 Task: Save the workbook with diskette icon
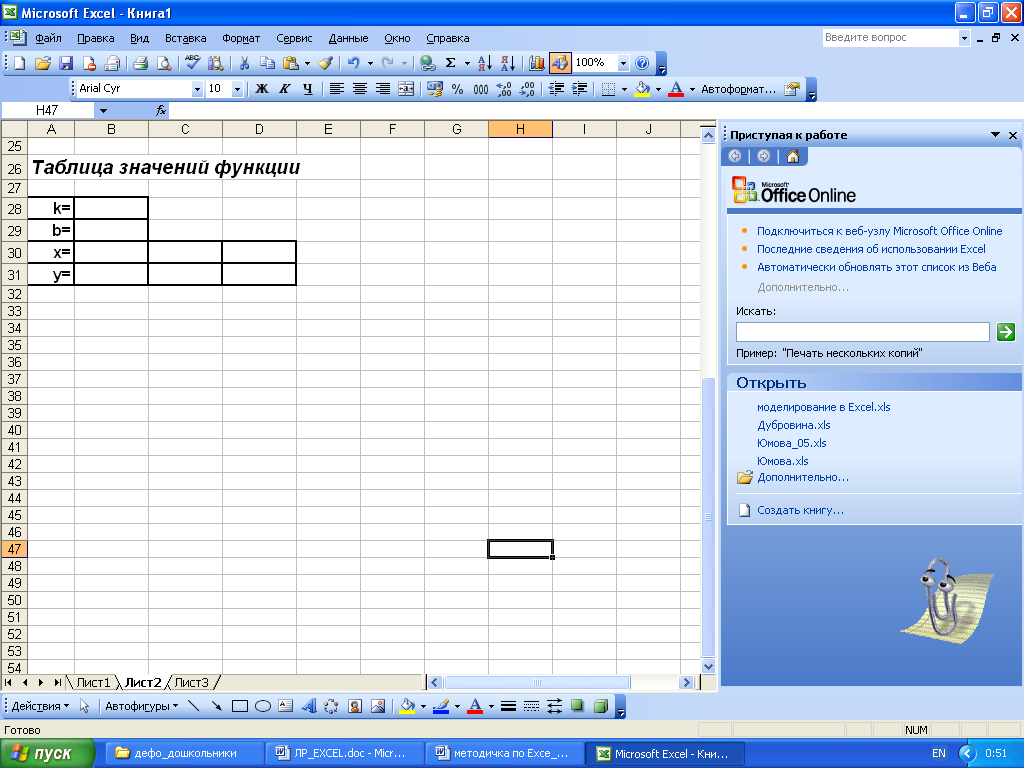tap(66, 63)
